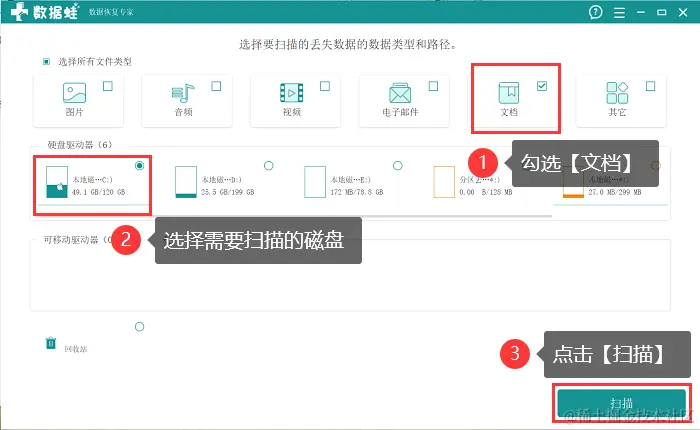Click the 硬盘驱动器（6） section label

(80, 145)
